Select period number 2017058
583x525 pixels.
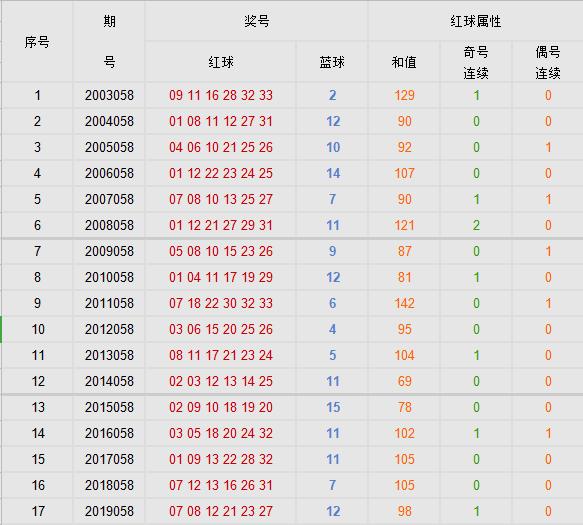(109, 459)
